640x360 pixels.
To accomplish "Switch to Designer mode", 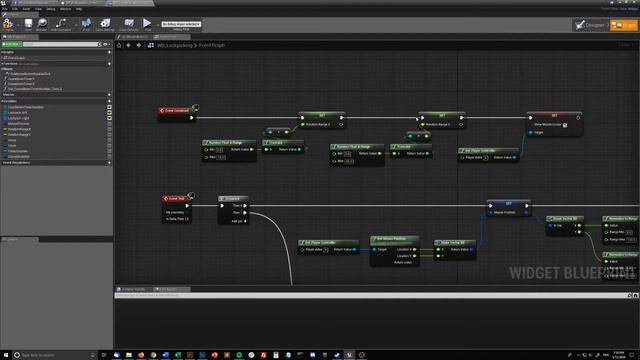I will pos(590,25).
